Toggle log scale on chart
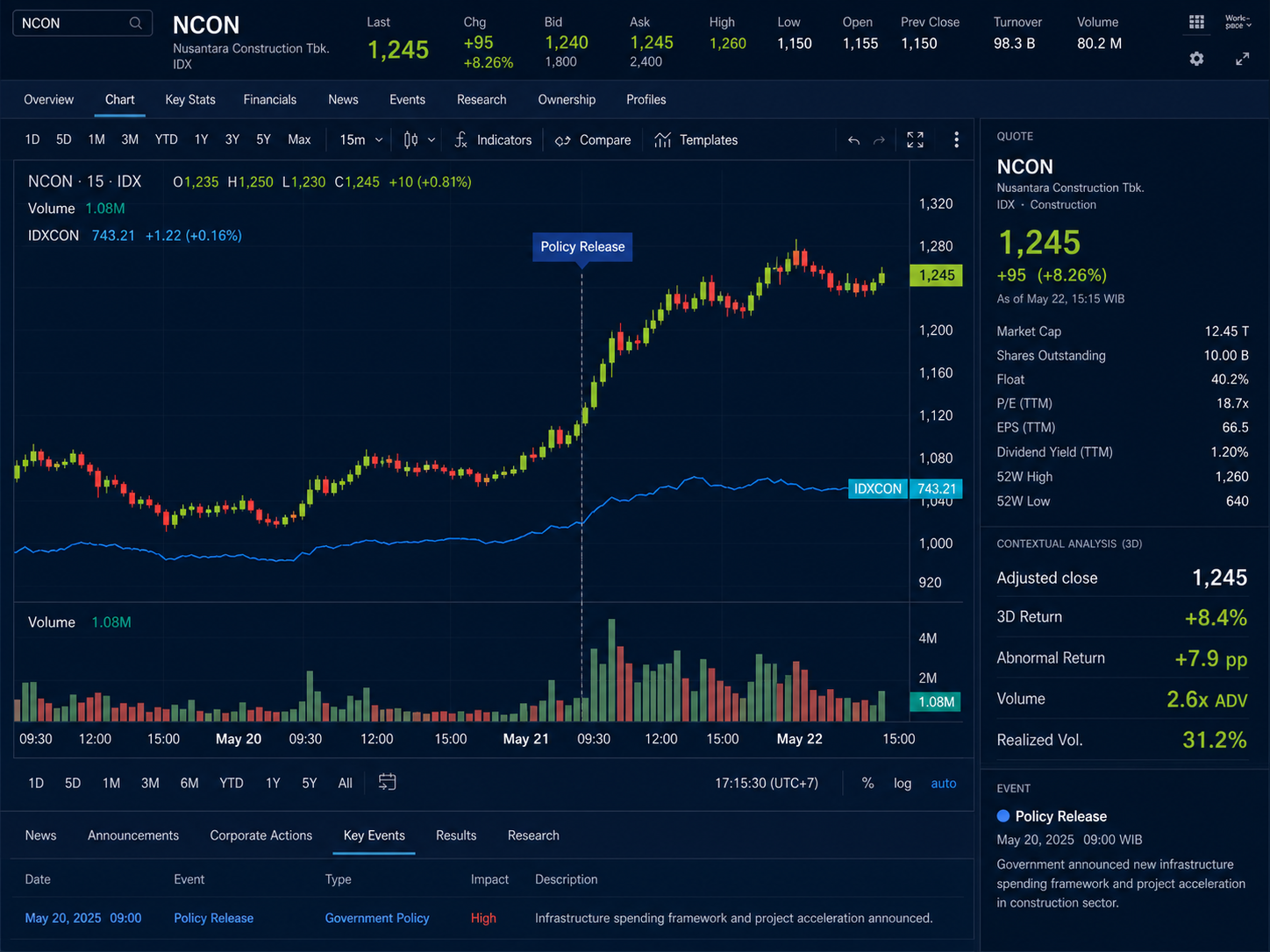The image size is (1270, 952). 903,783
